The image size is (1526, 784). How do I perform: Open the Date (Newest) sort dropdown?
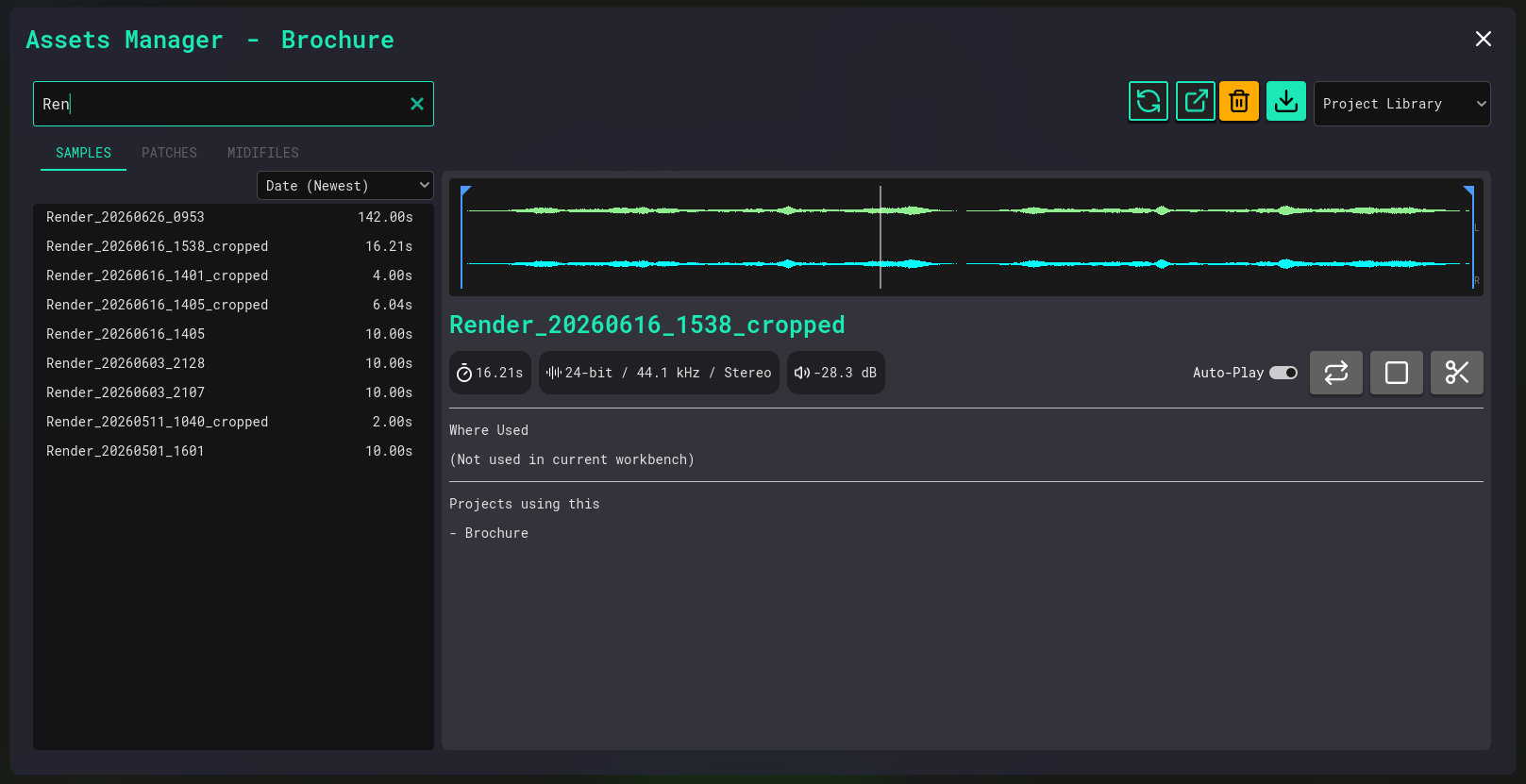coord(344,186)
